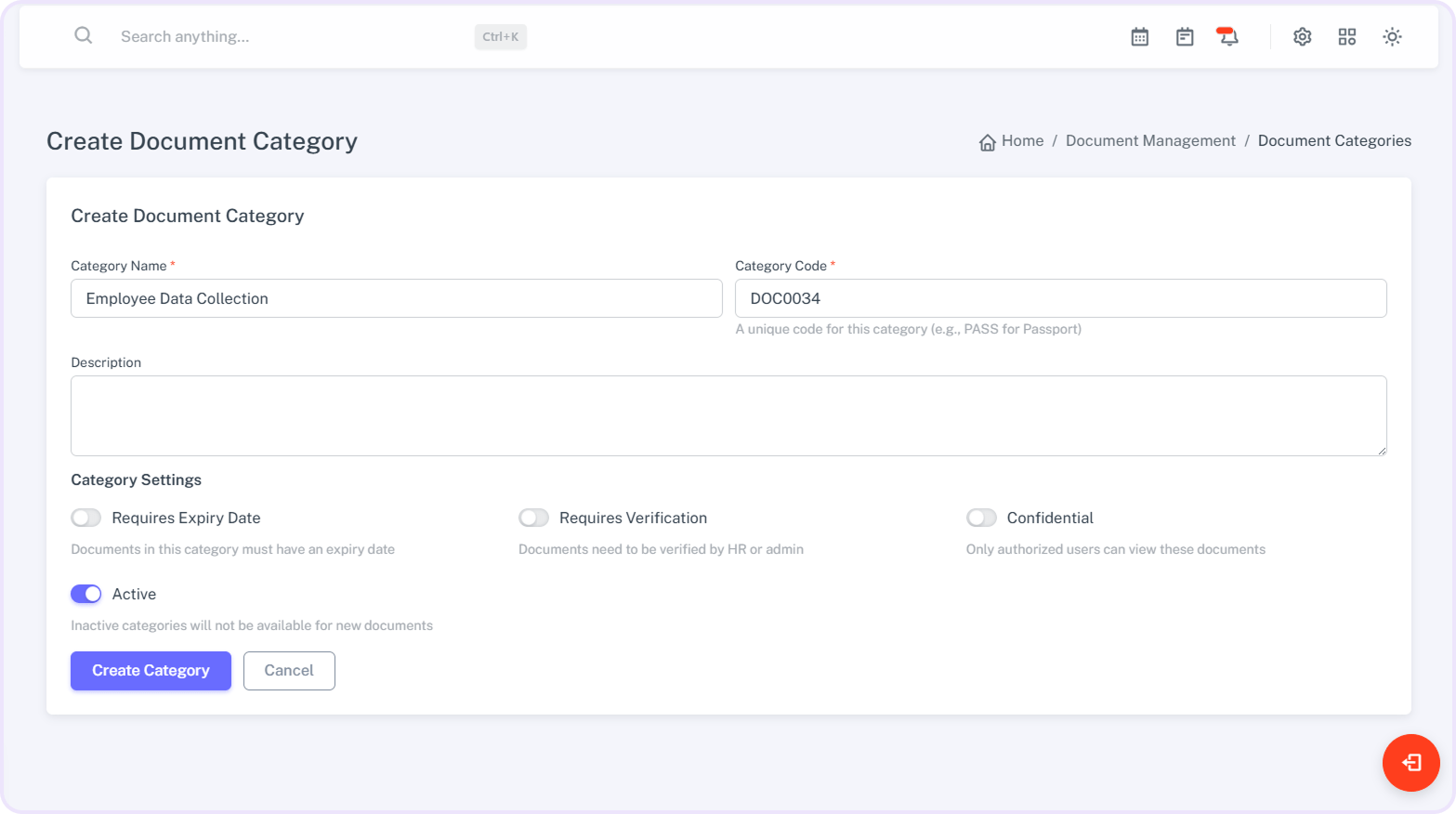Go to Document Management breadcrumb

click(1149, 141)
